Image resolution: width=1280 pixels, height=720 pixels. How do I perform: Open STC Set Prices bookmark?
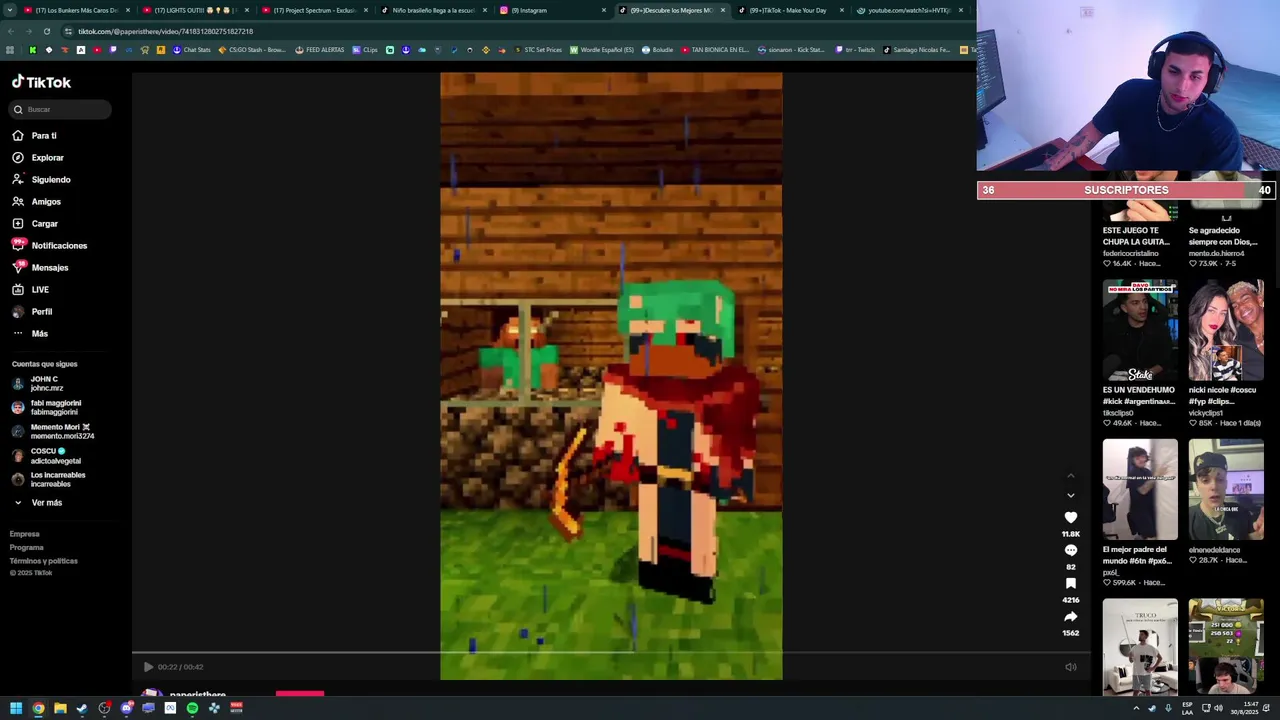tap(537, 50)
